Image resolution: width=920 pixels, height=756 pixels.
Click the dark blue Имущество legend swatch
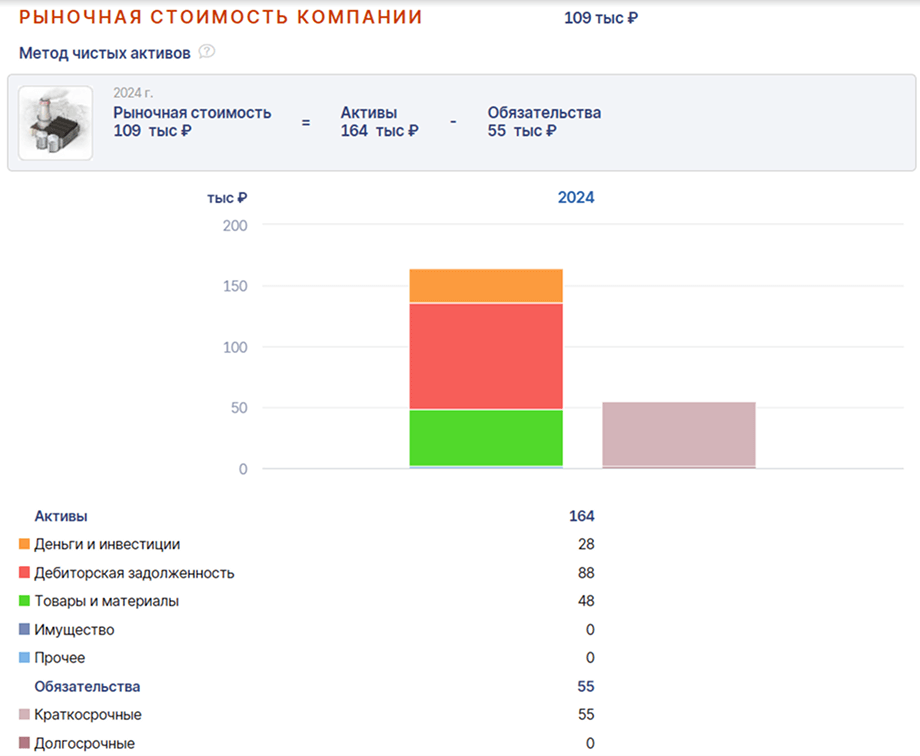[24, 629]
